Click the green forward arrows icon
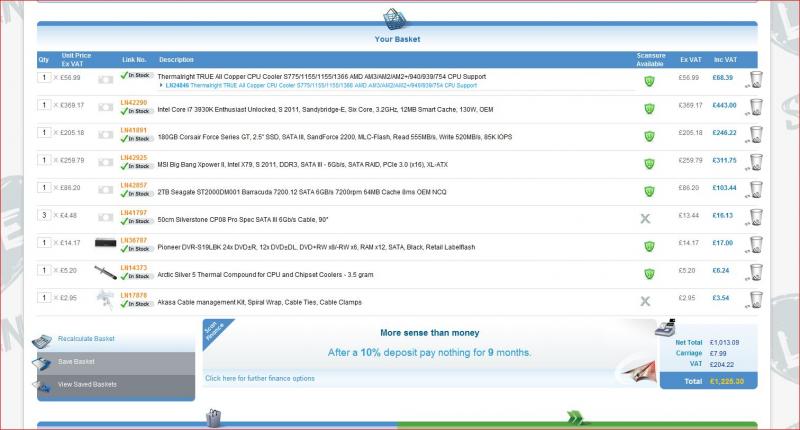The height and width of the screenshot is (430, 800). (575, 418)
